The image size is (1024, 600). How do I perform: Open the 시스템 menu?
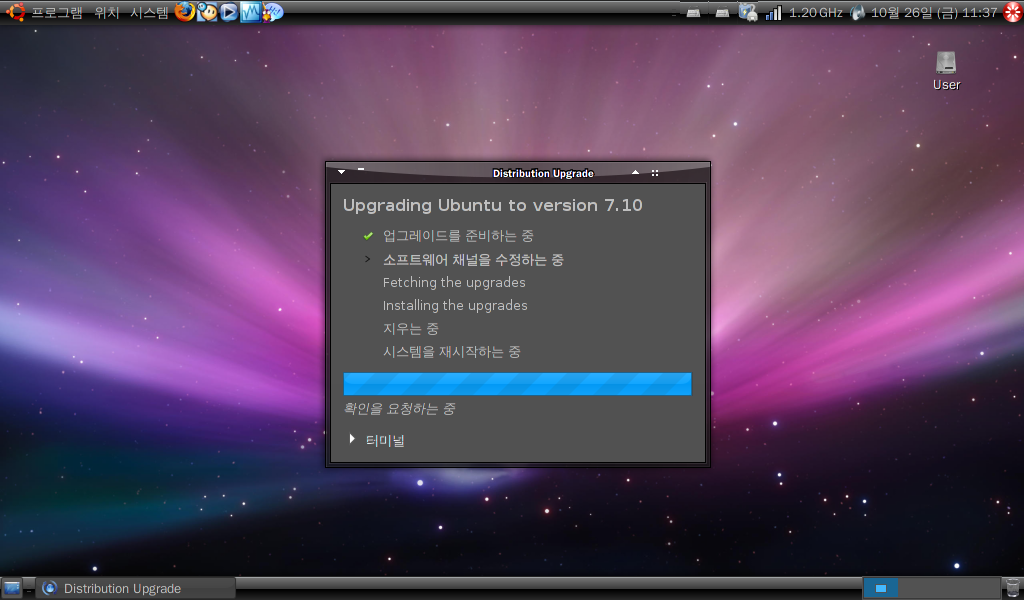[x=149, y=12]
